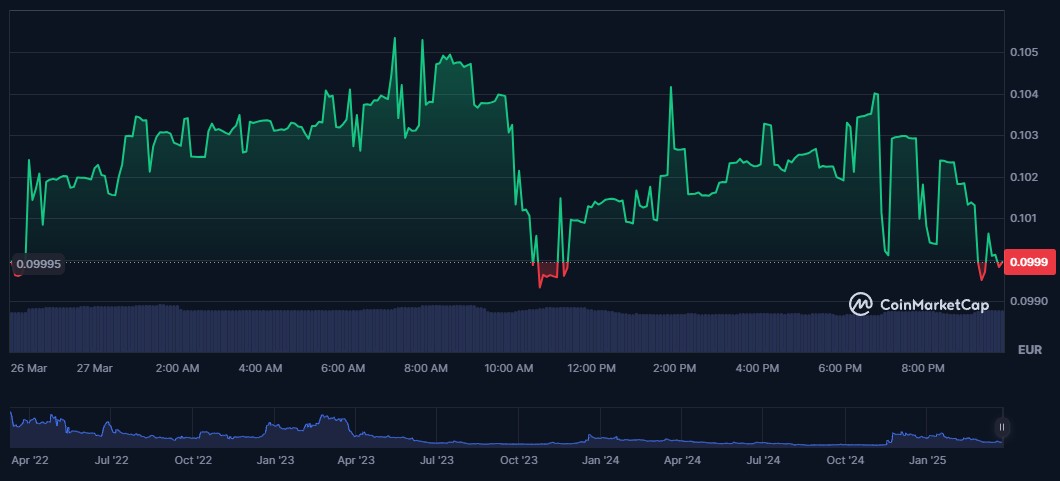
Task: Click the 26 Mar date axis label
Action: coord(29,368)
